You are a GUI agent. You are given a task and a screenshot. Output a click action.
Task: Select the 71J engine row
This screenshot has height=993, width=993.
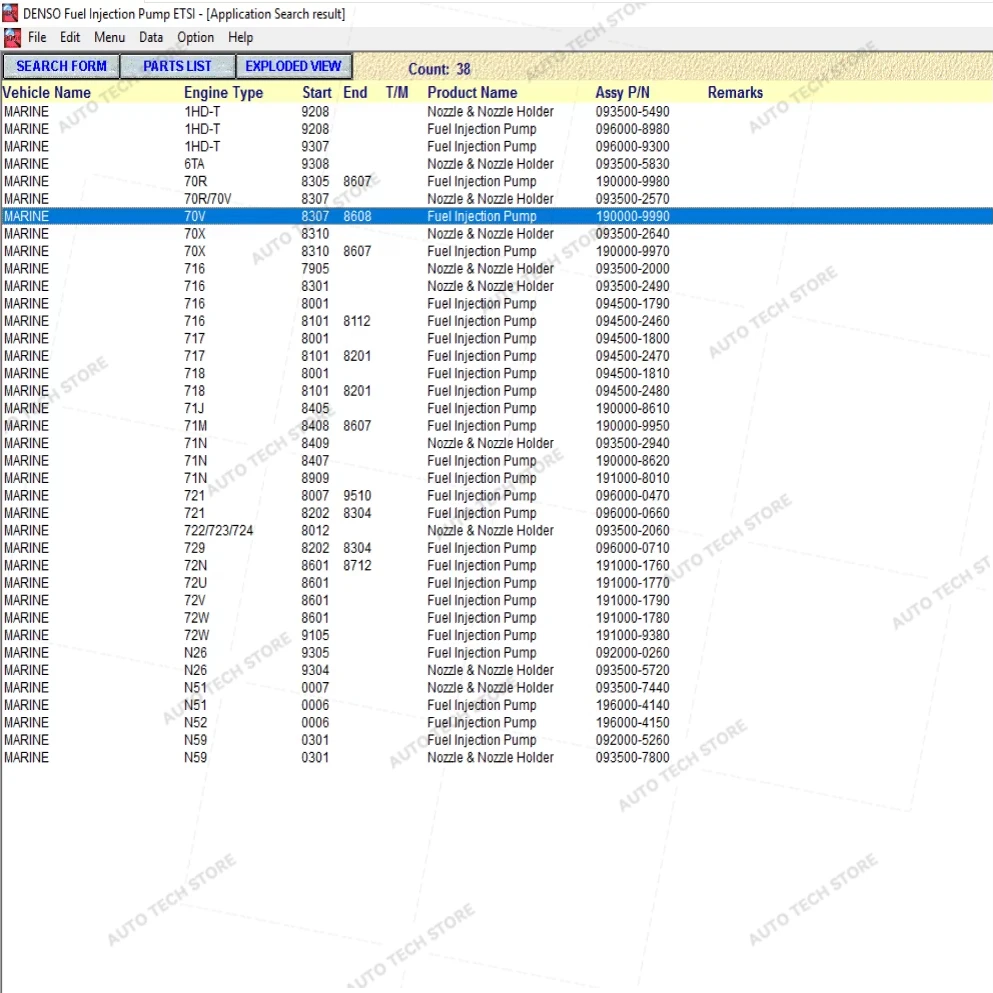[x=496, y=408]
